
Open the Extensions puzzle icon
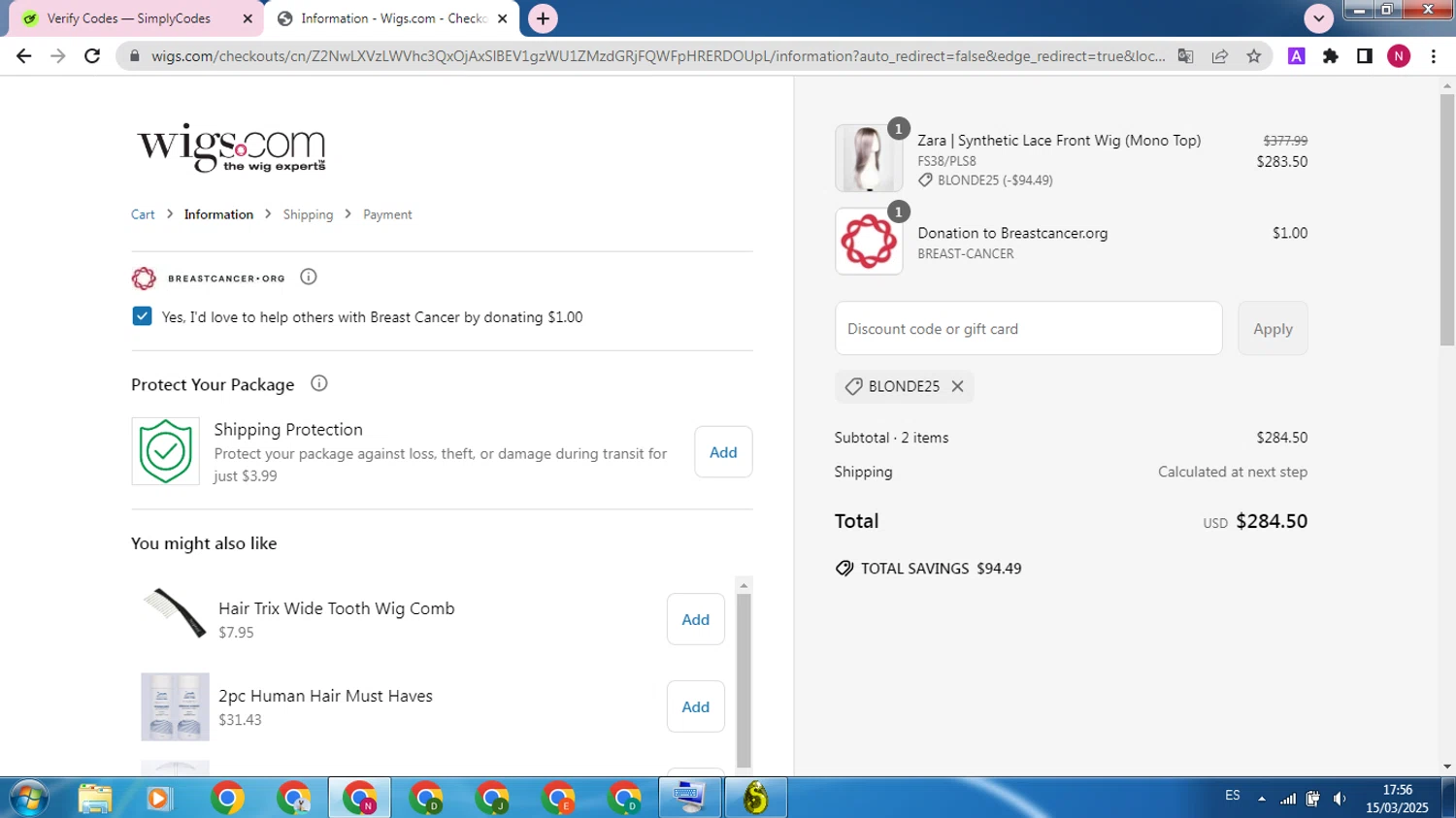(x=1331, y=56)
